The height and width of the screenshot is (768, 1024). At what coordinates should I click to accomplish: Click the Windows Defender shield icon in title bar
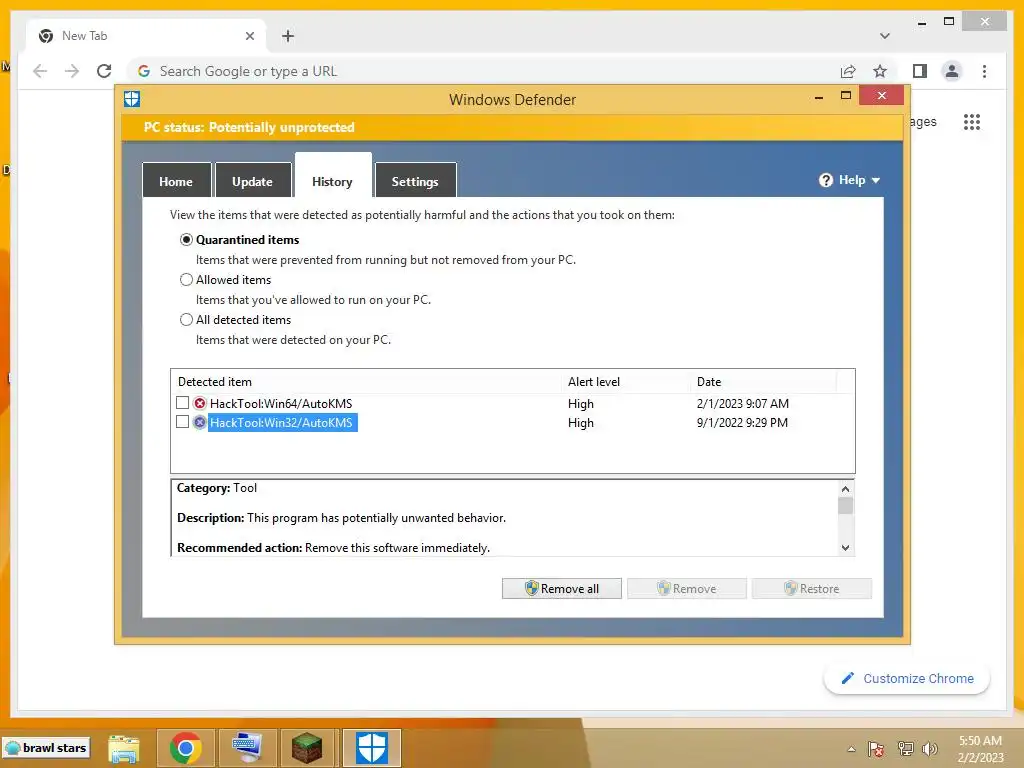(x=132, y=99)
